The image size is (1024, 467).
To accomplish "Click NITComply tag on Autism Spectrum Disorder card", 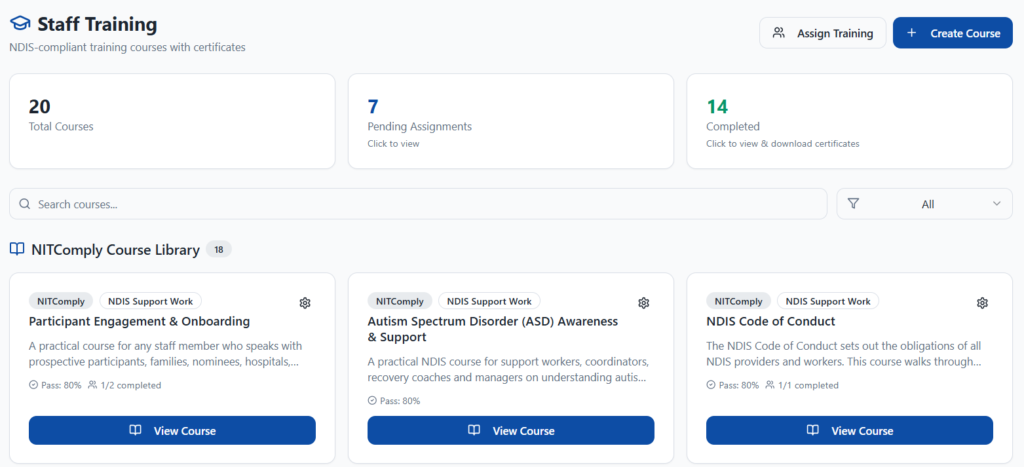I will 400,301.
